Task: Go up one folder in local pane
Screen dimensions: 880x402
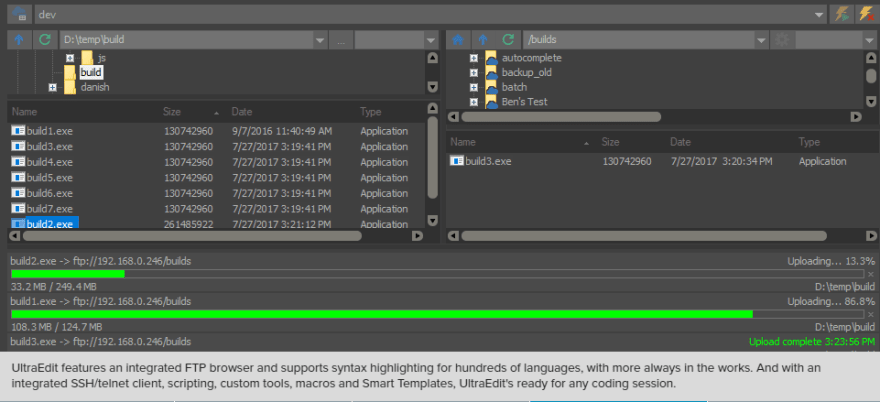Action: point(19,40)
